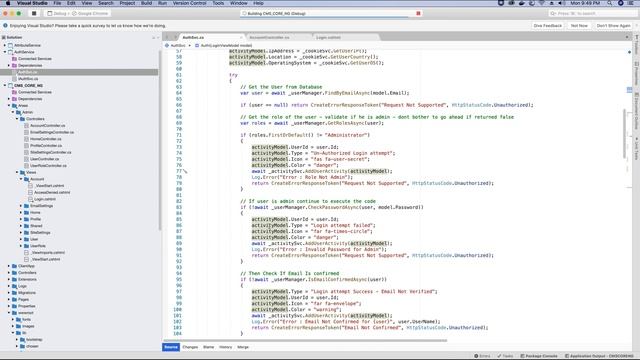The height and width of the screenshot is (360, 640).
Task: Open UserRoleController.cs in the solution tree
Action: [x=48, y=166]
